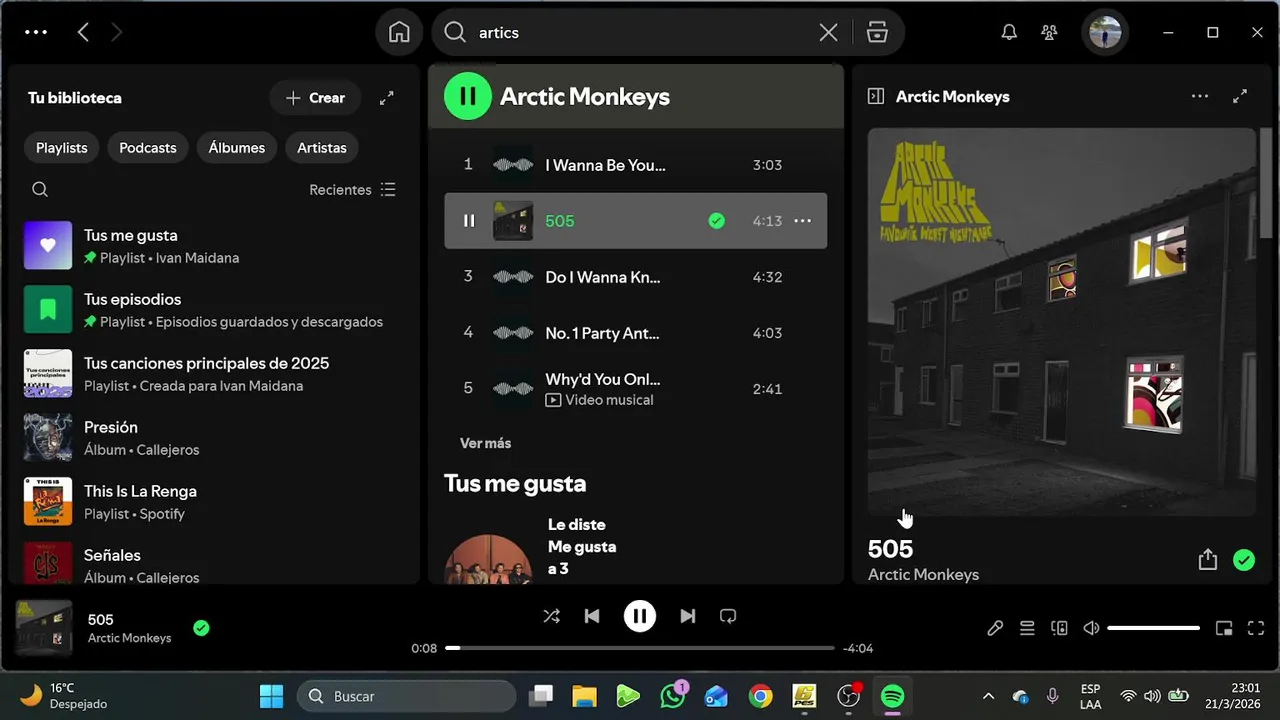Viewport: 1280px width, 720px height.
Task: Filter library by Álbumes
Action: 237,147
